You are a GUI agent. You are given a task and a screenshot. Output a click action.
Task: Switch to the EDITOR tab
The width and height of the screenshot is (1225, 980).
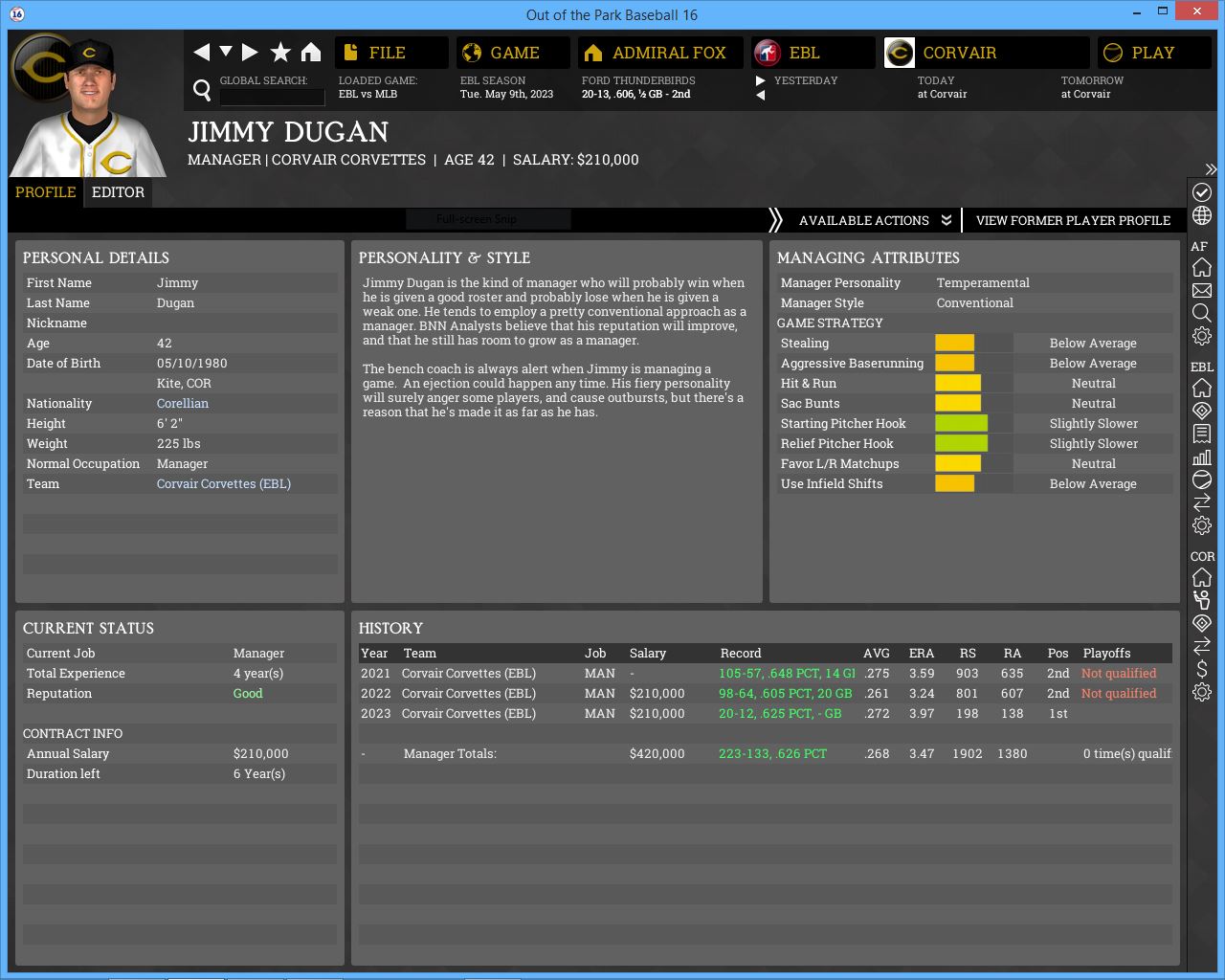(x=118, y=192)
